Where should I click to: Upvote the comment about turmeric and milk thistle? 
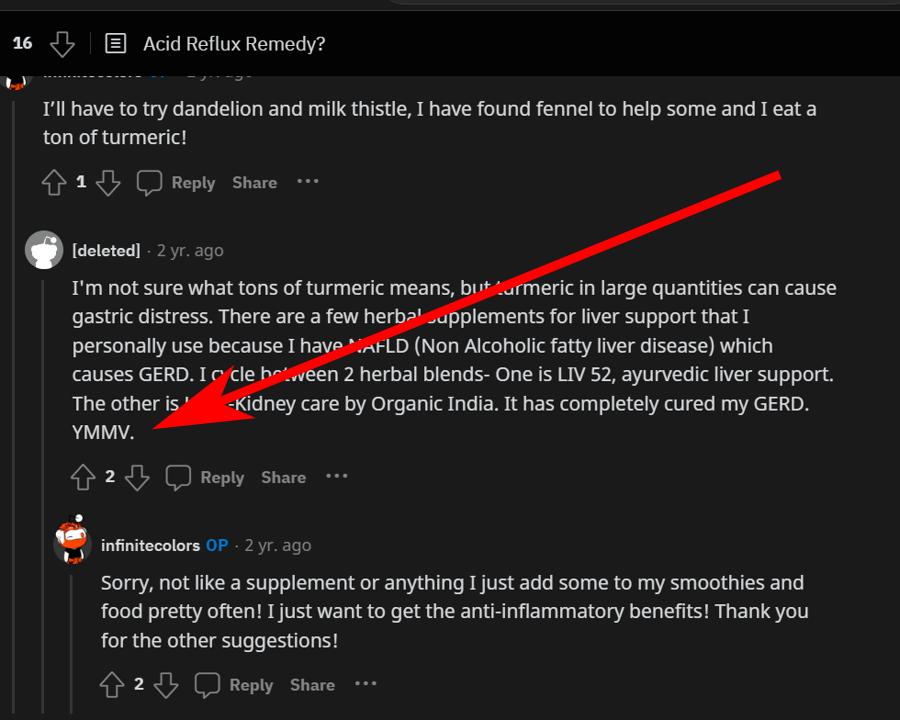[53, 182]
